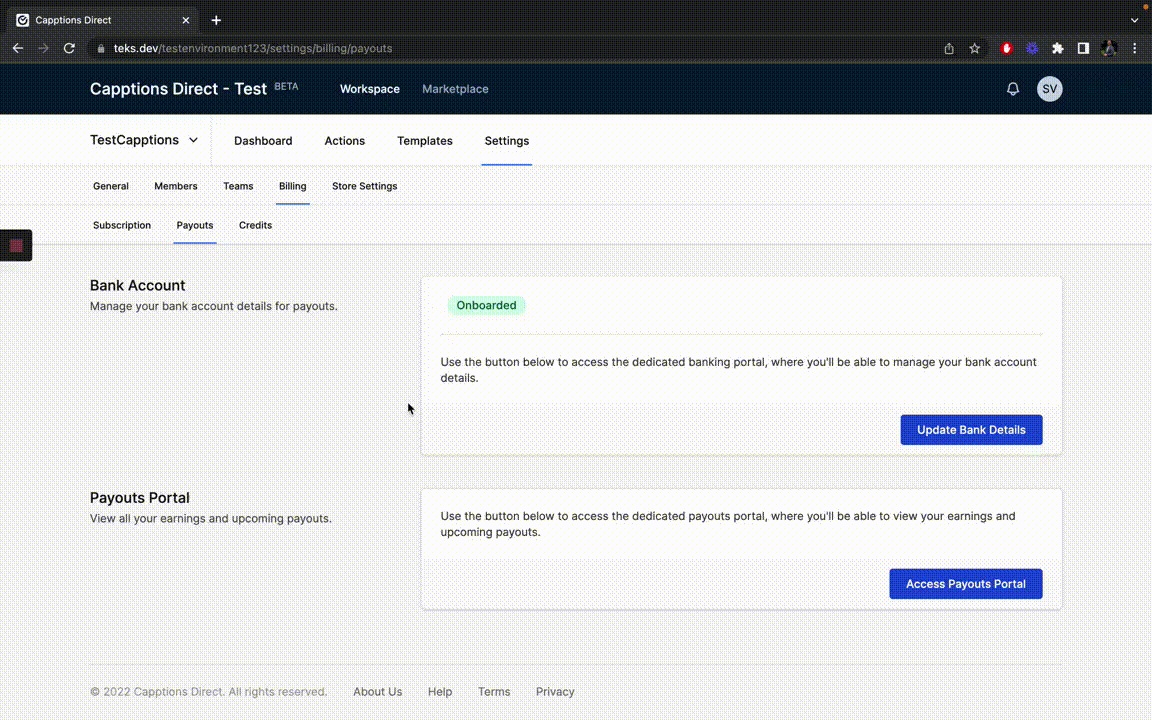Go to Members settings
This screenshot has height=720, width=1152.
[x=176, y=187]
